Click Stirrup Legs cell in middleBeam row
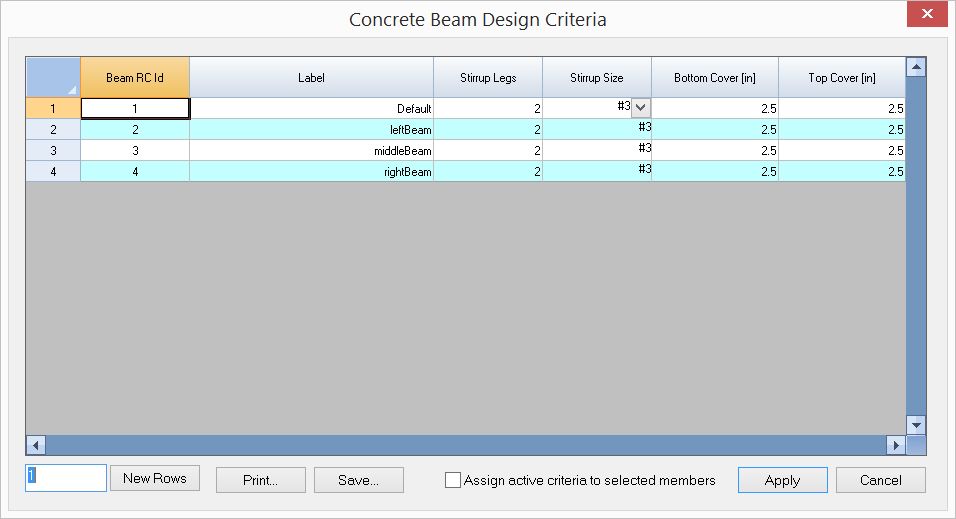The image size is (956, 519). [x=488, y=151]
